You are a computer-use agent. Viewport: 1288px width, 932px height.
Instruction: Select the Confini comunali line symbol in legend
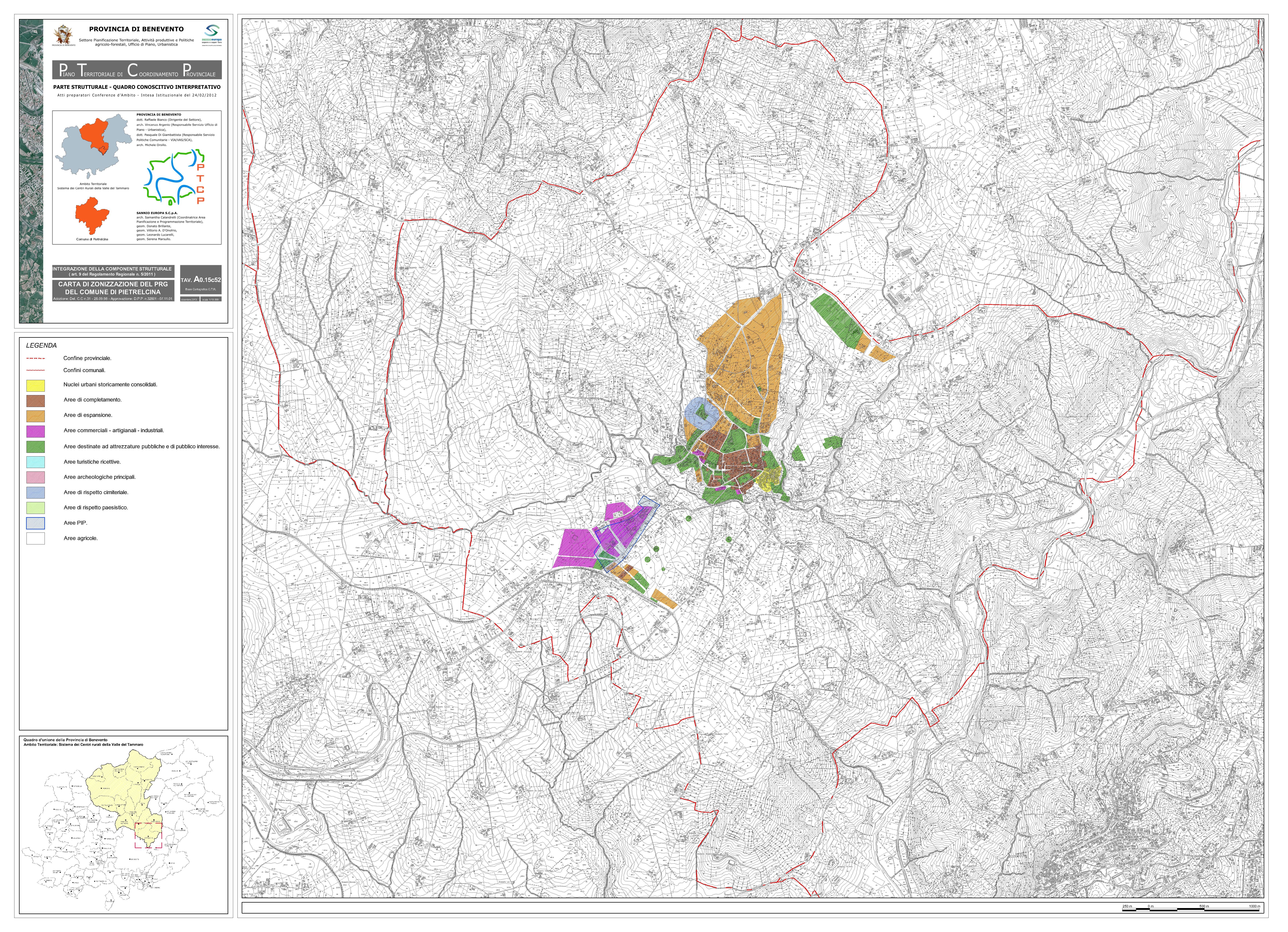pos(35,370)
